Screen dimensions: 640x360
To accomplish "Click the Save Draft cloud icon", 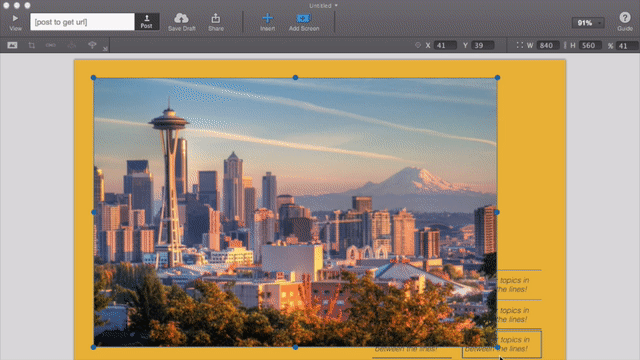I will point(181,18).
